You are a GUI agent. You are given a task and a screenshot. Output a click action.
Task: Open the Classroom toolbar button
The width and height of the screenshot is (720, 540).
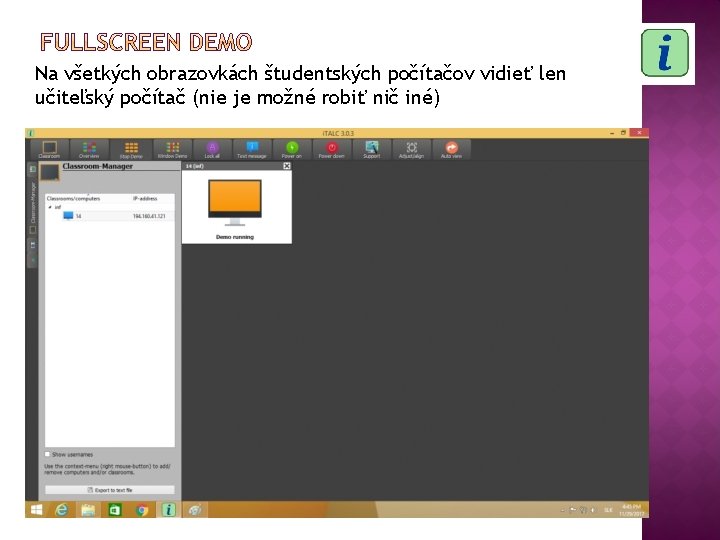point(50,149)
